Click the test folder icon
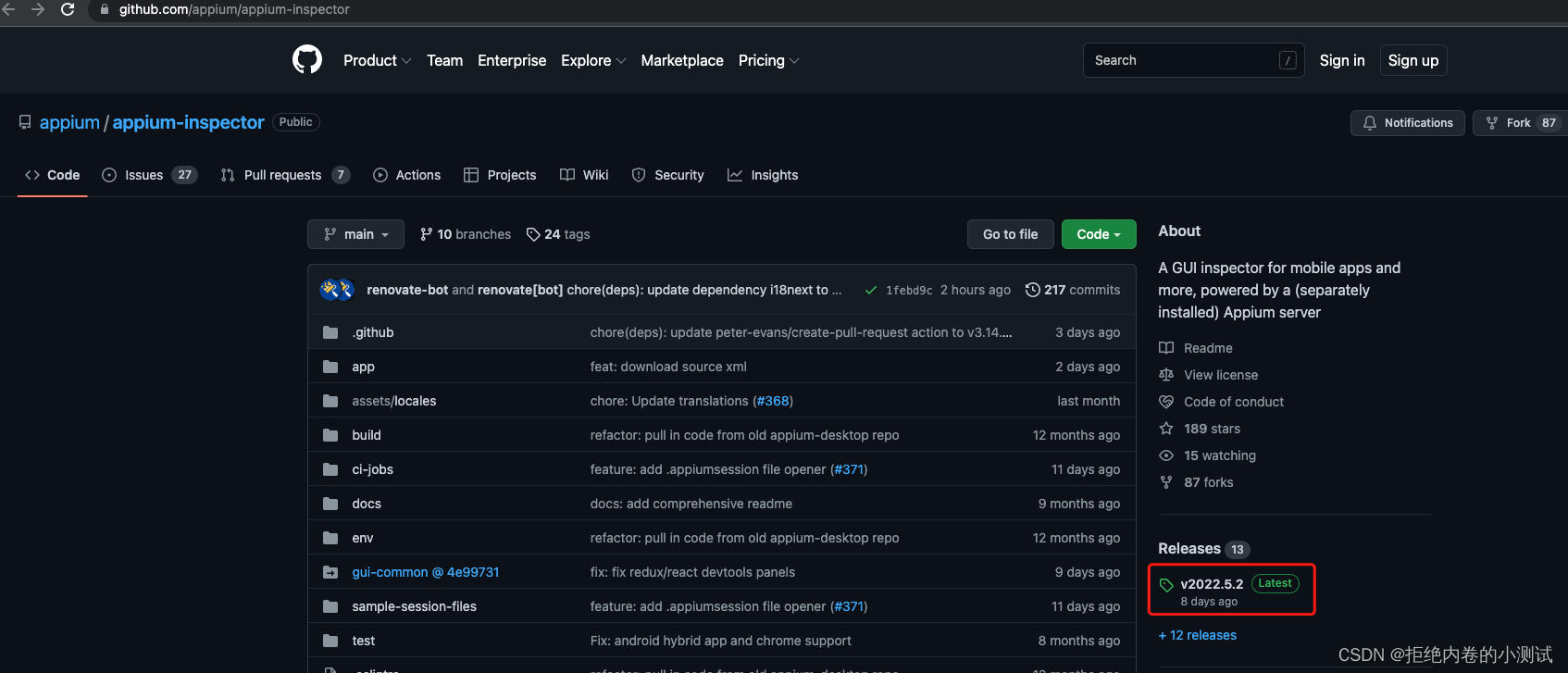 pos(330,641)
